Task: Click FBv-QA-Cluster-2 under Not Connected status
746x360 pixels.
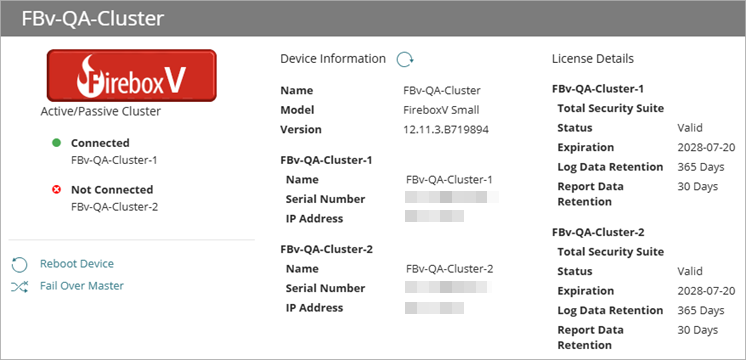Action: pyautogui.click(x=115, y=207)
